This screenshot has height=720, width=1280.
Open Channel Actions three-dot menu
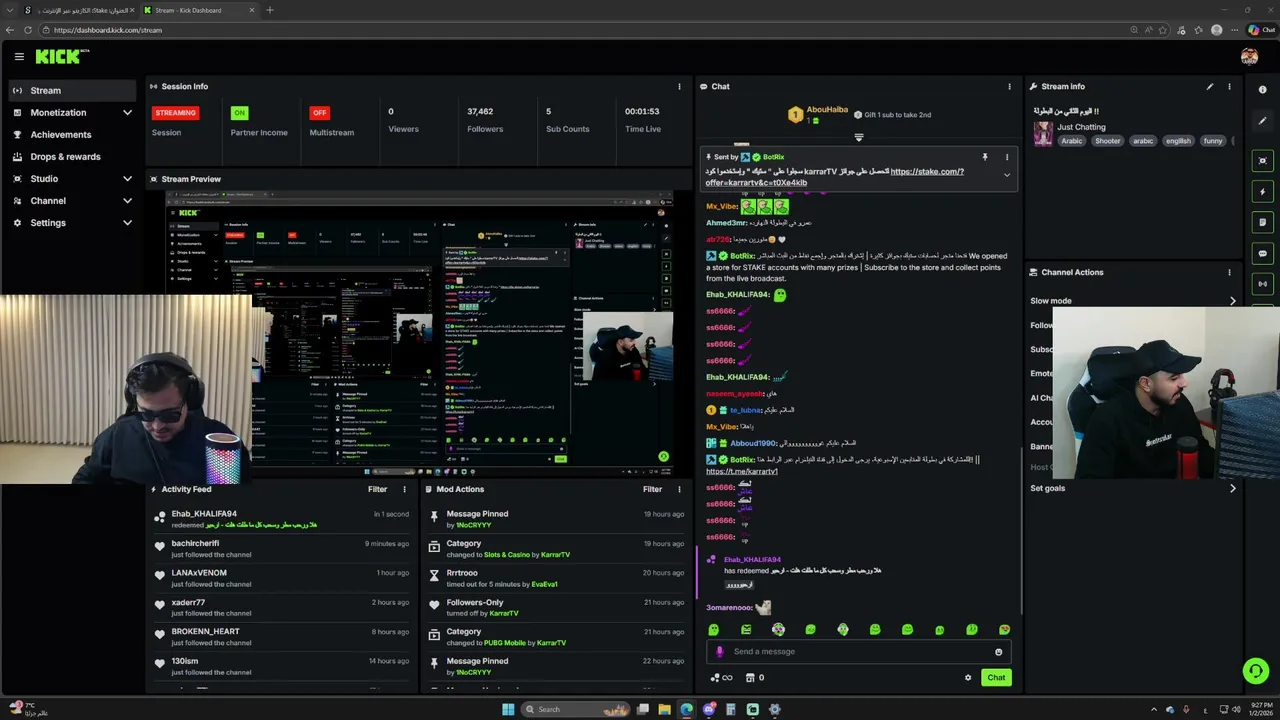tap(1229, 272)
